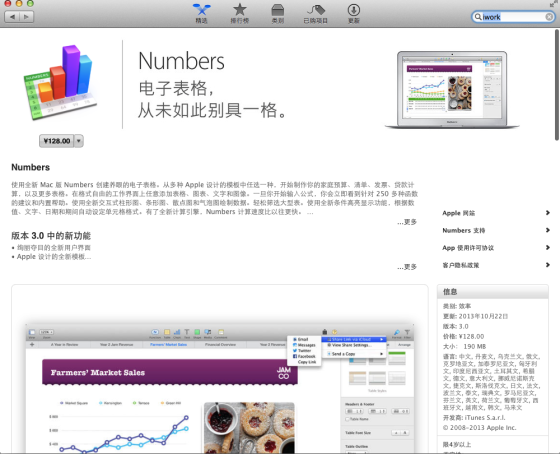Click the arrow beside App 使用许可协议
Screen dimensions: 560x454
[x=548, y=248]
